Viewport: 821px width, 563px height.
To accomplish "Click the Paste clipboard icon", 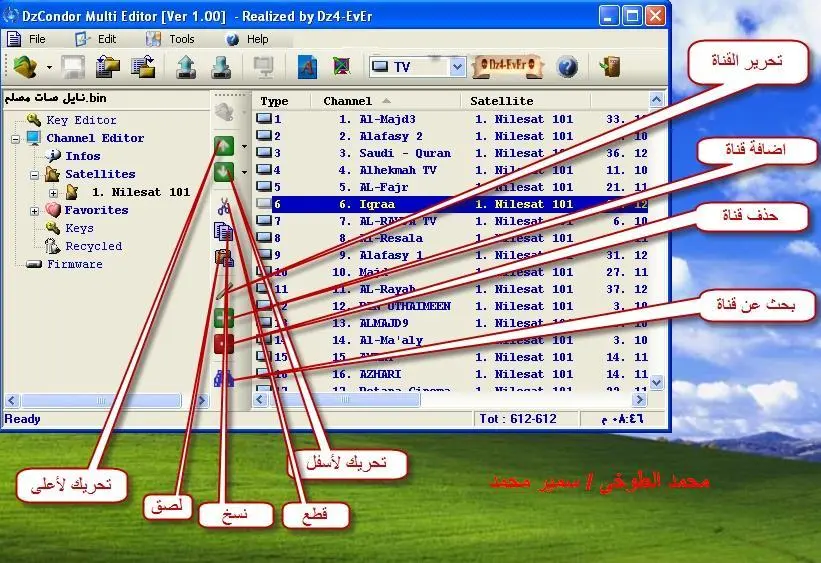I will 224,257.
